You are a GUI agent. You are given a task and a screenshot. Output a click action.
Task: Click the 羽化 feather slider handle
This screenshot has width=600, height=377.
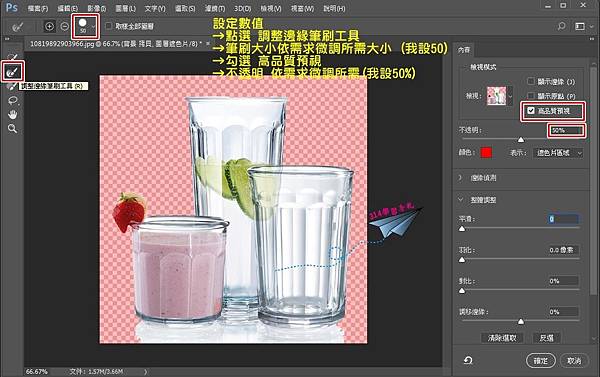pos(462,259)
